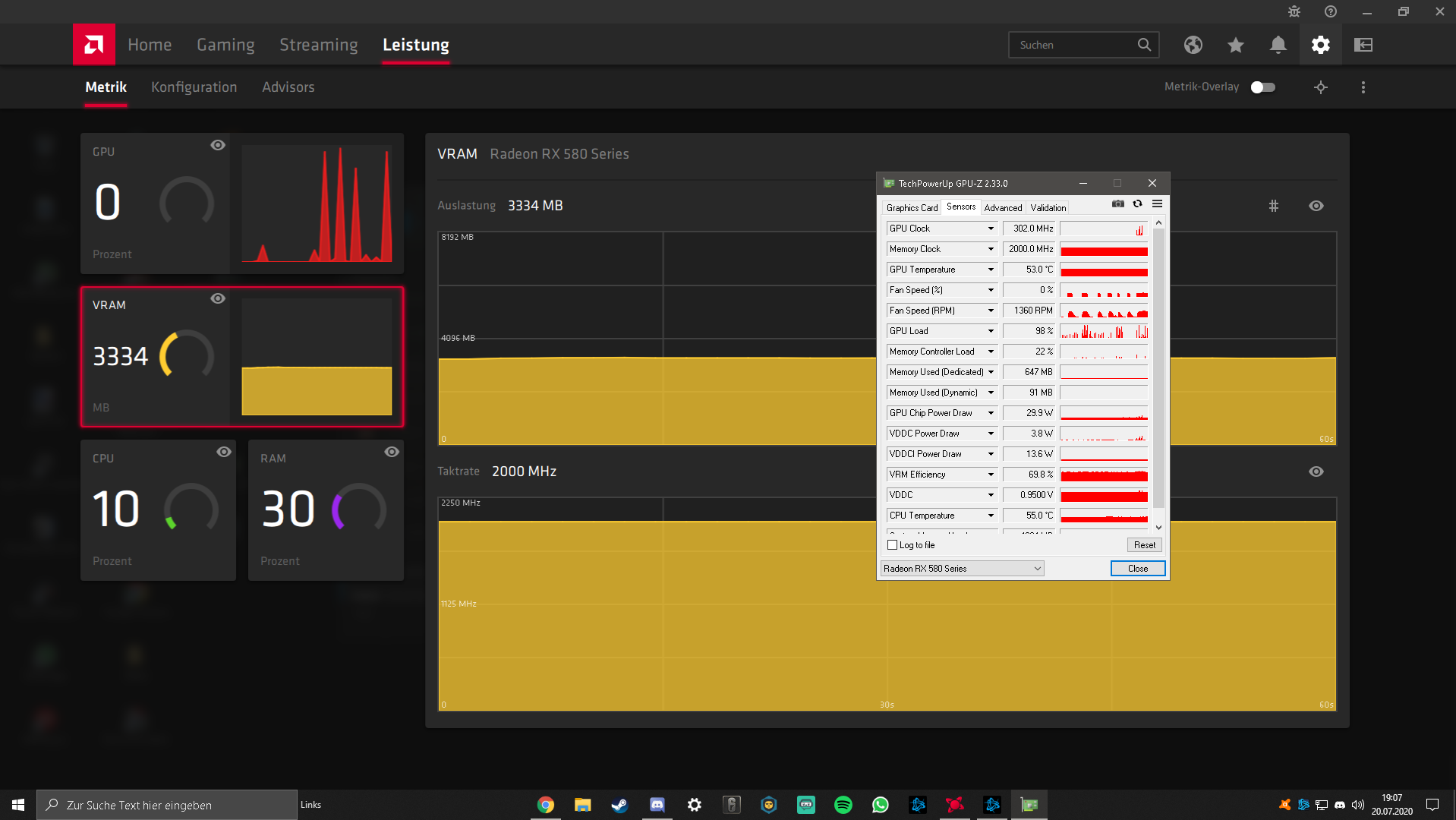Select the RAM metric card
The width and height of the screenshot is (1456, 820).
click(x=326, y=510)
